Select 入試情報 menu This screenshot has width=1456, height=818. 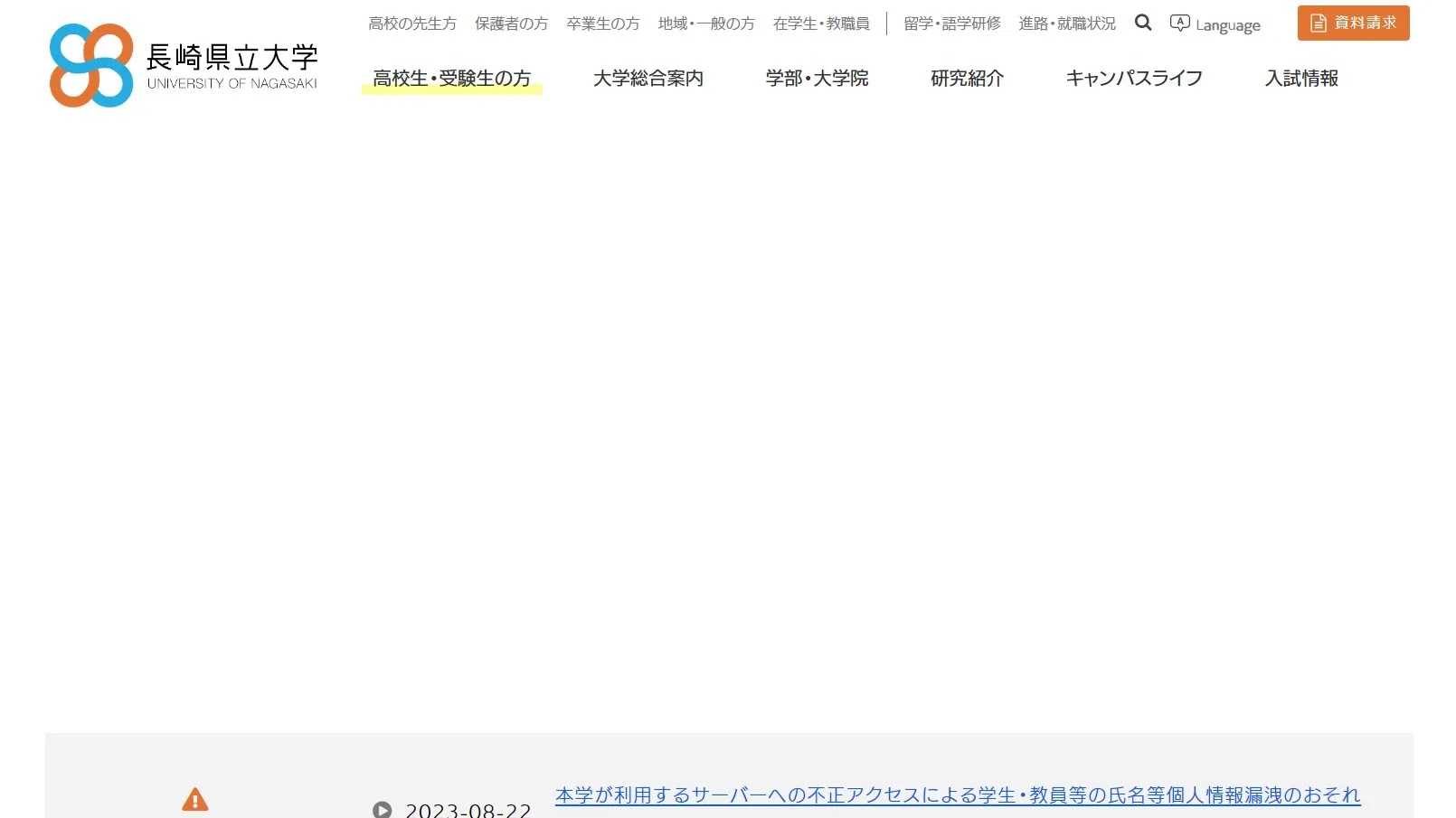pos(1302,79)
